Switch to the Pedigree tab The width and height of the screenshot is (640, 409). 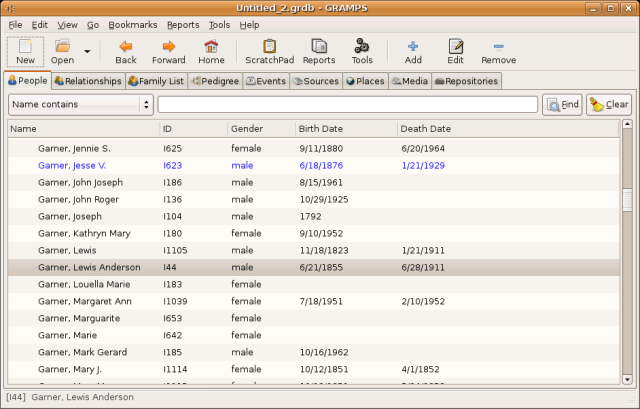click(214, 81)
